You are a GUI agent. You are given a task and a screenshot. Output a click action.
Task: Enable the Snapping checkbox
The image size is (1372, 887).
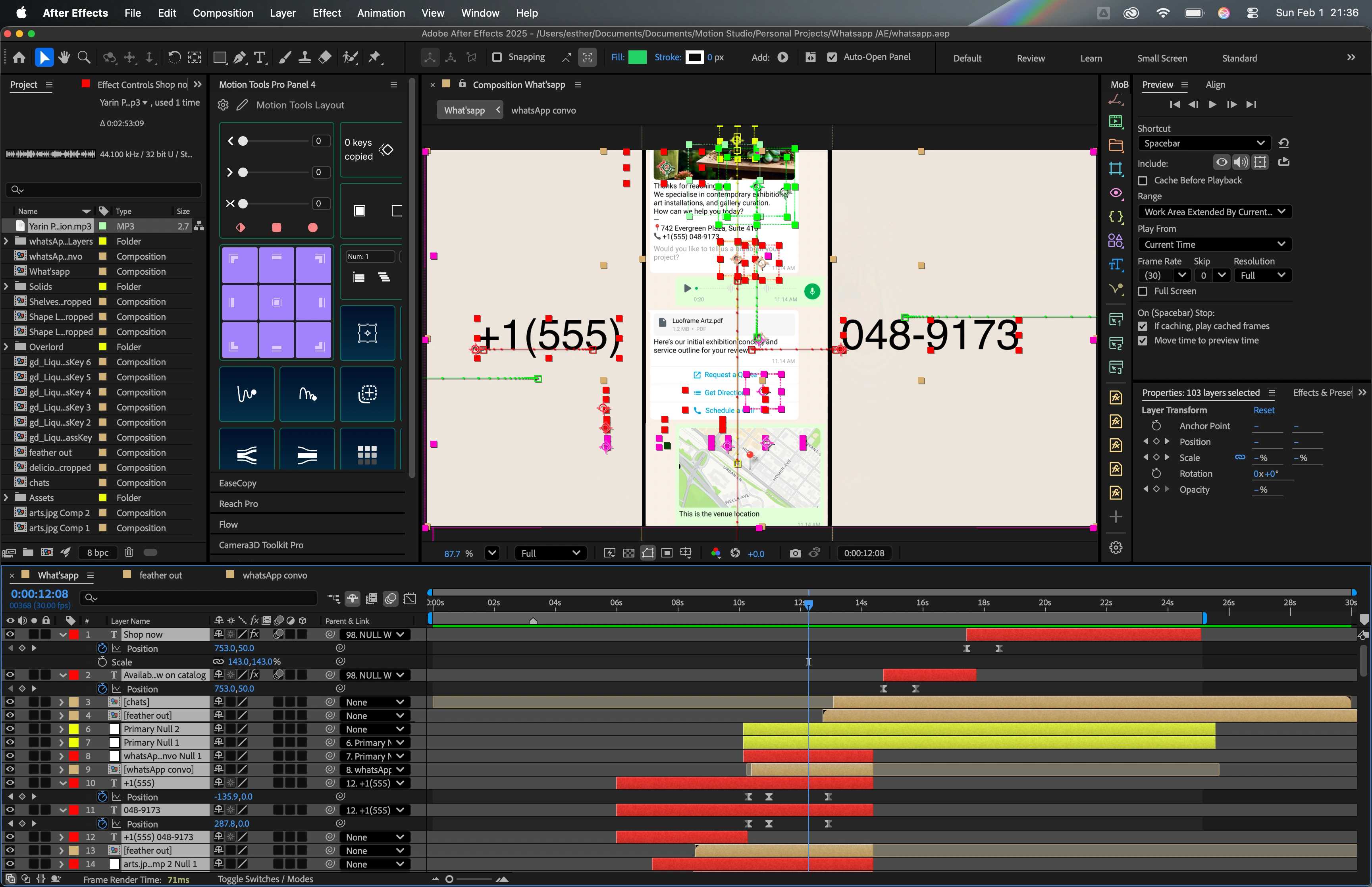coord(497,57)
